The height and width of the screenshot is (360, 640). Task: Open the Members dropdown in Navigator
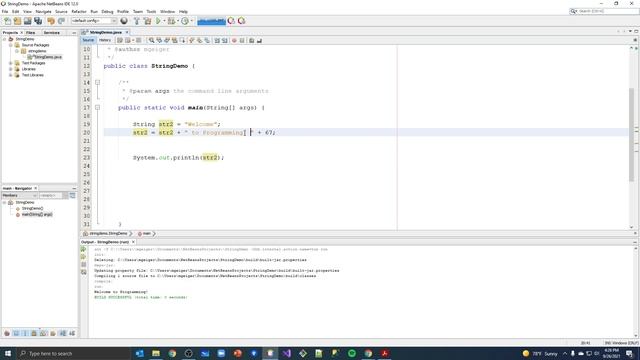[19, 196]
